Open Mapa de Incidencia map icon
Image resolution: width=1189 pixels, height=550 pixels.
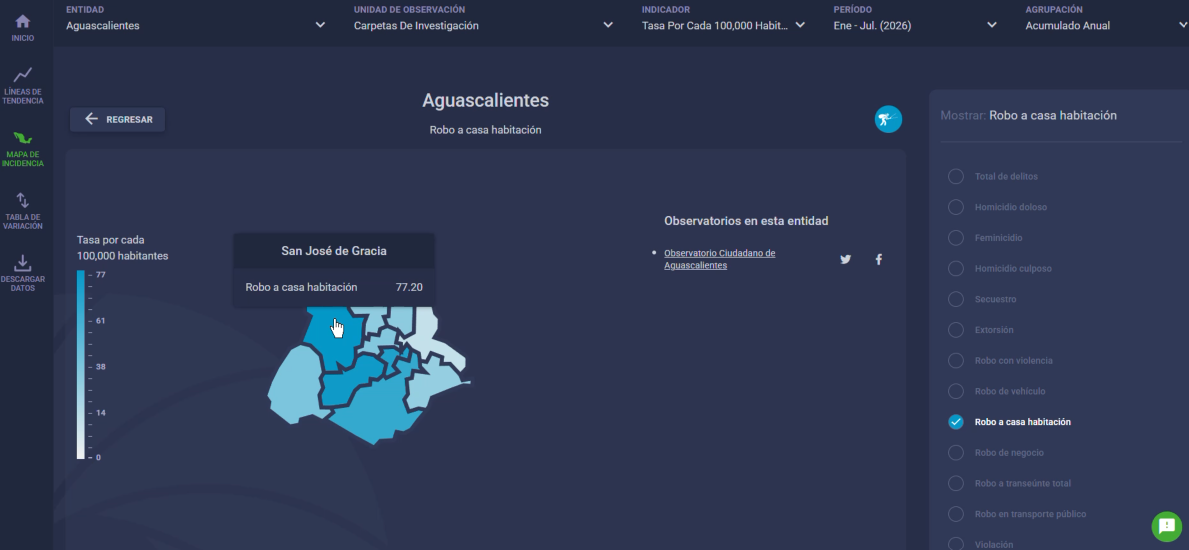click(x=23, y=139)
